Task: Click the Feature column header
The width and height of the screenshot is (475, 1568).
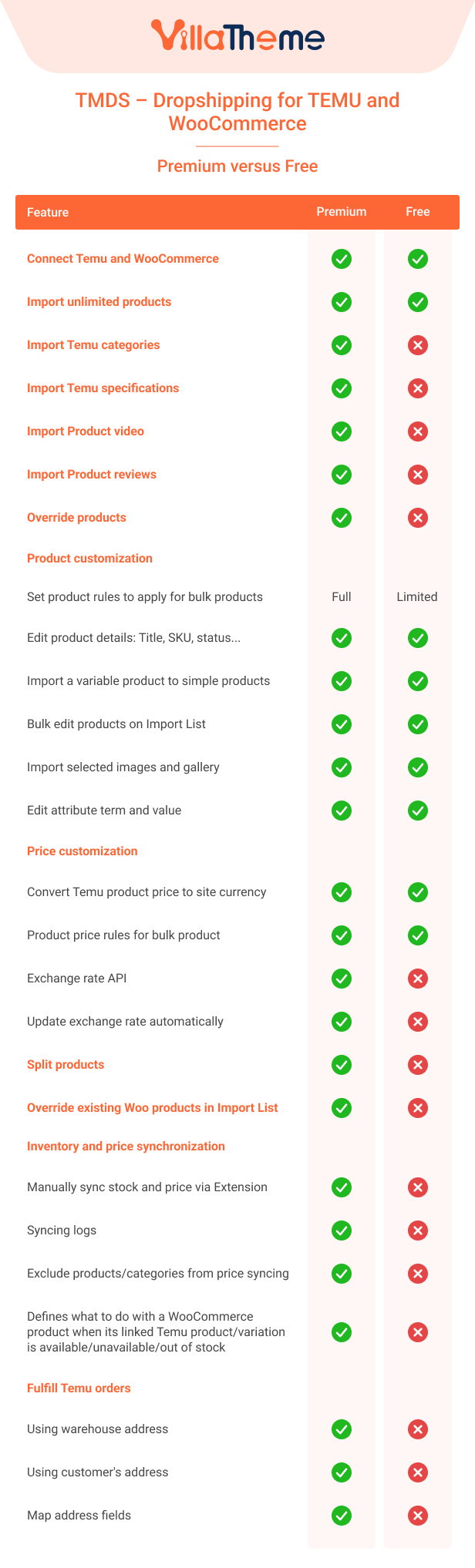Action: [x=48, y=213]
